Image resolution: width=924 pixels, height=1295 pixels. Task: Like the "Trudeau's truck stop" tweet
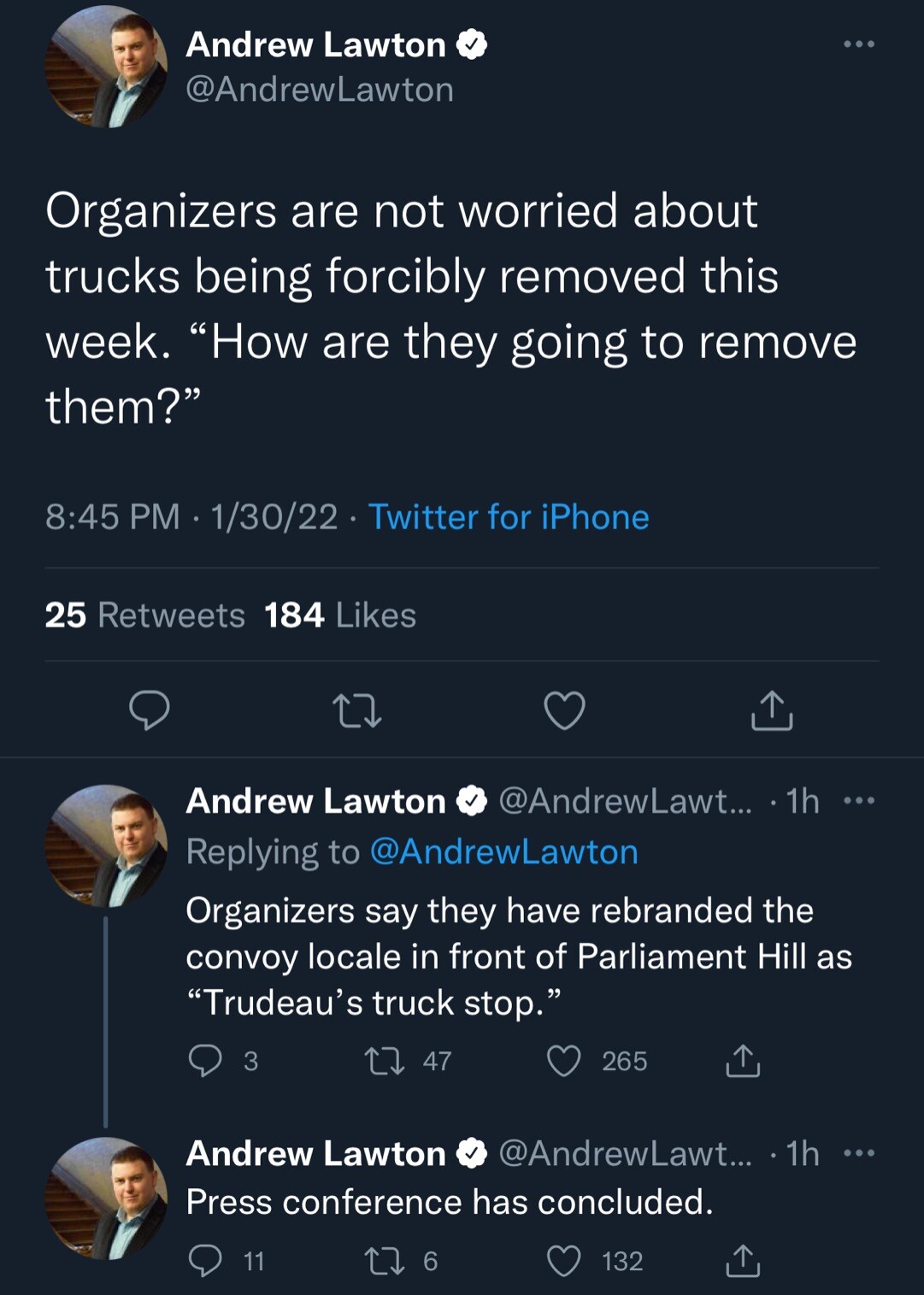564,1061
